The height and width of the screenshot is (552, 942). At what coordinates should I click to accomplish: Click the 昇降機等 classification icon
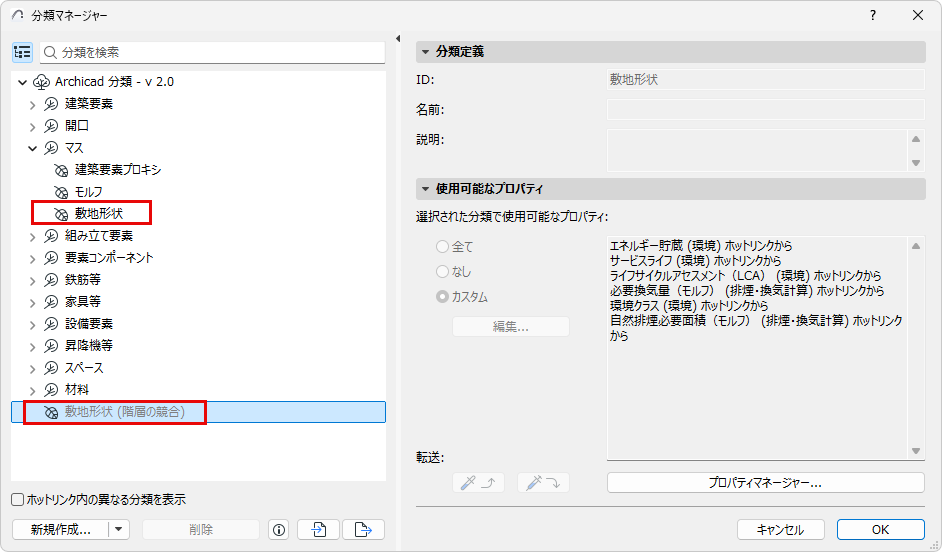(51, 346)
